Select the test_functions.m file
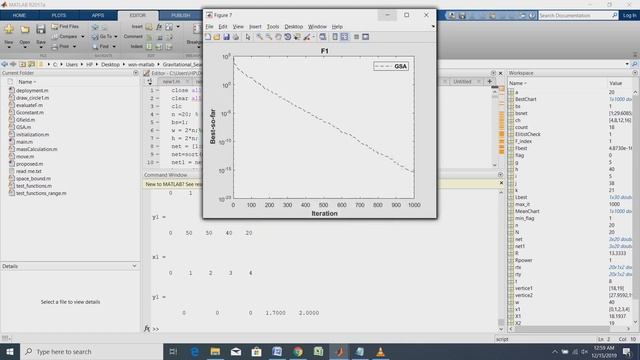The height and width of the screenshot is (360, 640). pyautogui.click(x=33, y=186)
